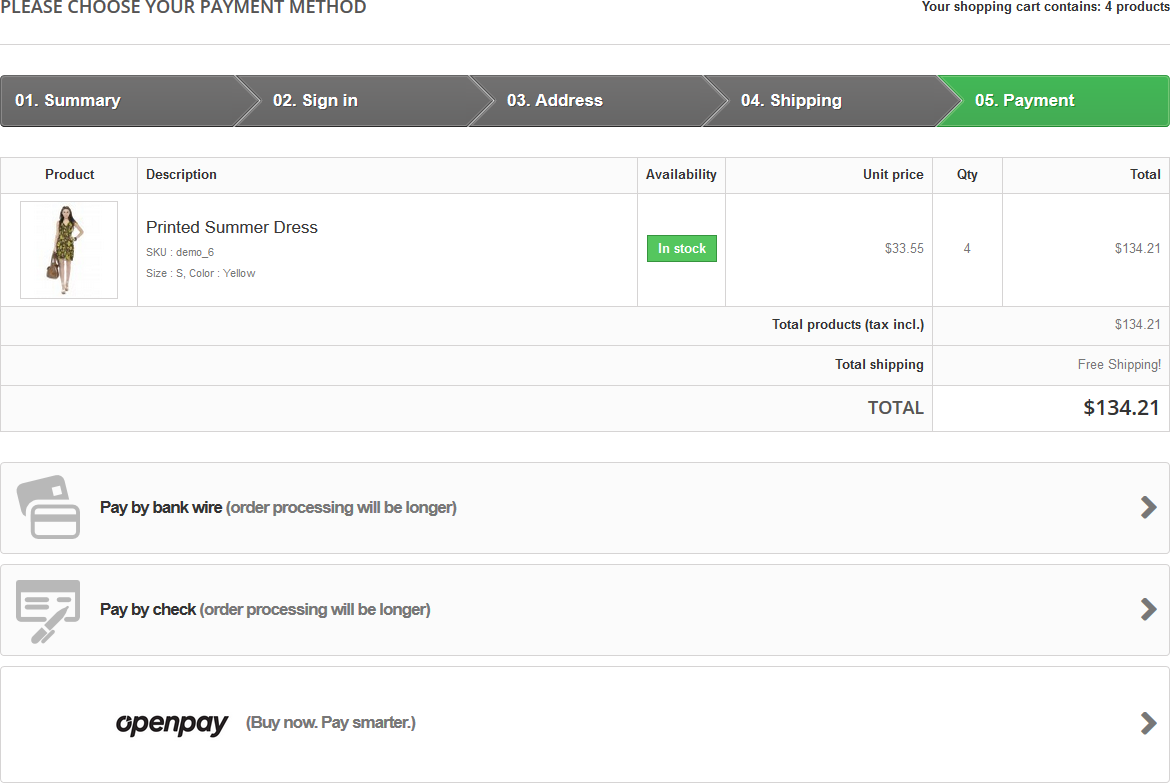Click chevron arrow on bank wire row
Image resolution: width=1170 pixels, height=783 pixels.
pos(1148,507)
